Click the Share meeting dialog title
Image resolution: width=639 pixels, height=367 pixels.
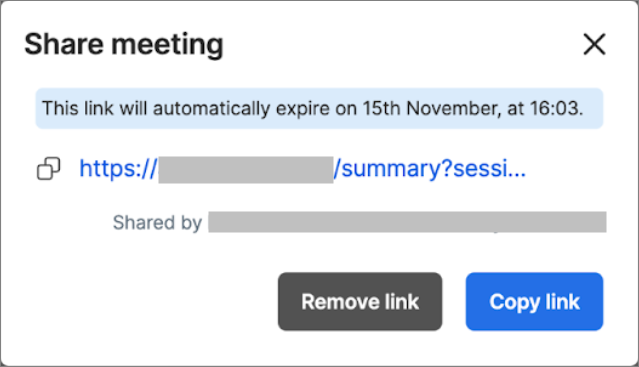click(x=124, y=44)
